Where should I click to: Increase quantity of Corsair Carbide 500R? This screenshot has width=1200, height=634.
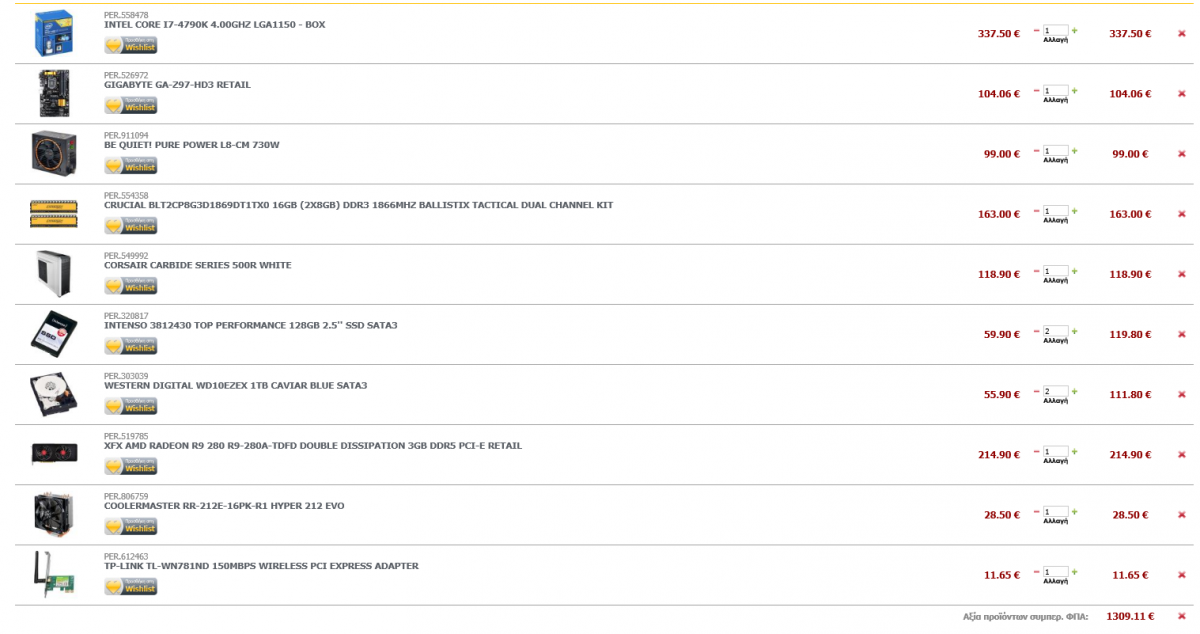[x=1075, y=271]
